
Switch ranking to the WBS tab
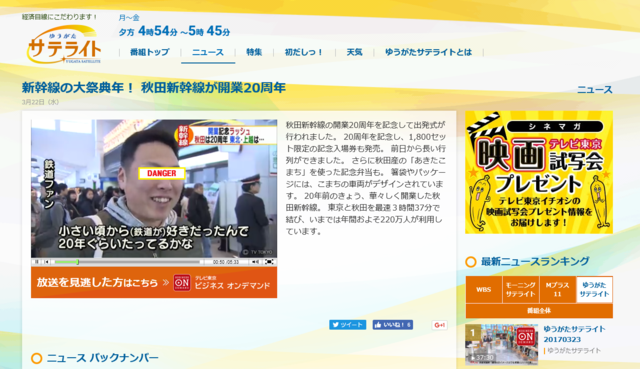(484, 289)
